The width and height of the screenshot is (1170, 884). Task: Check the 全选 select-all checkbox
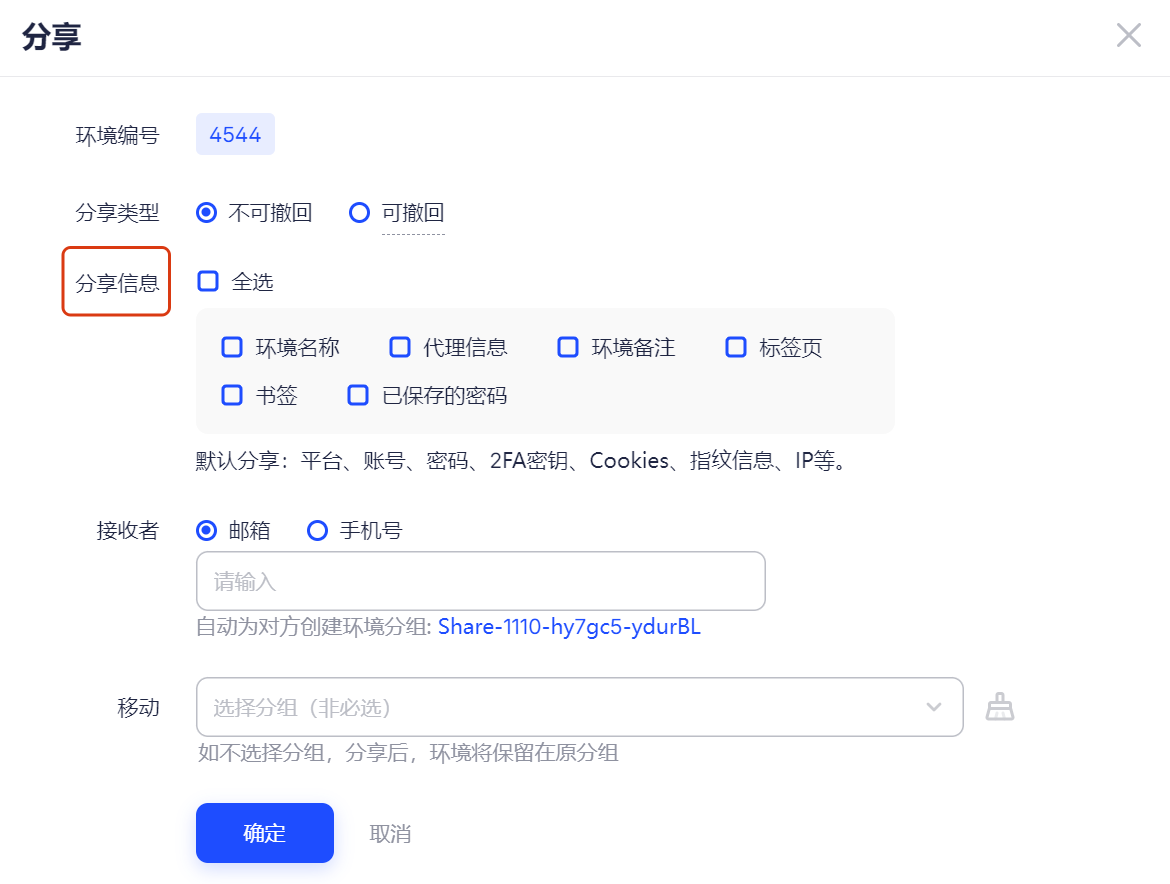coord(207,281)
